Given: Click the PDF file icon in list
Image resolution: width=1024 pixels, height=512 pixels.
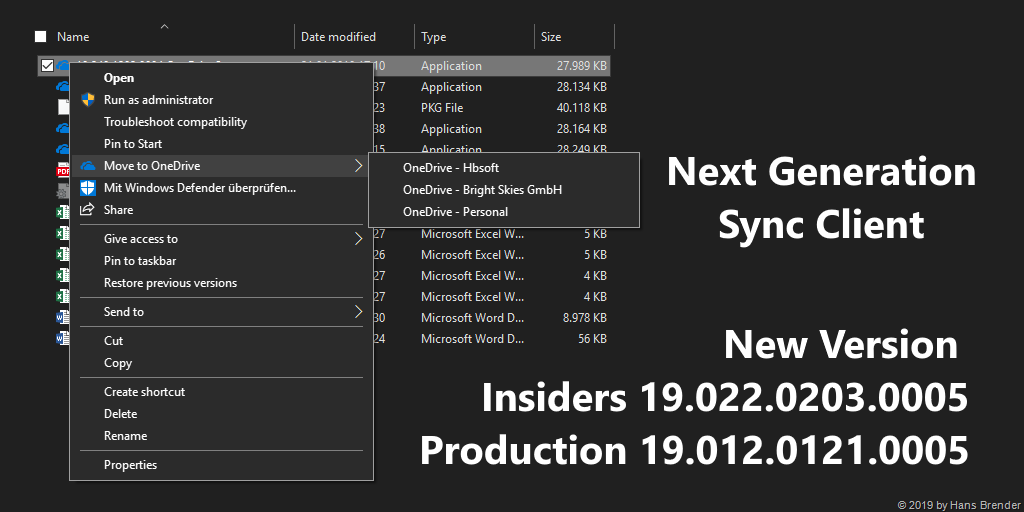Looking at the screenshot, I should coord(62,171).
